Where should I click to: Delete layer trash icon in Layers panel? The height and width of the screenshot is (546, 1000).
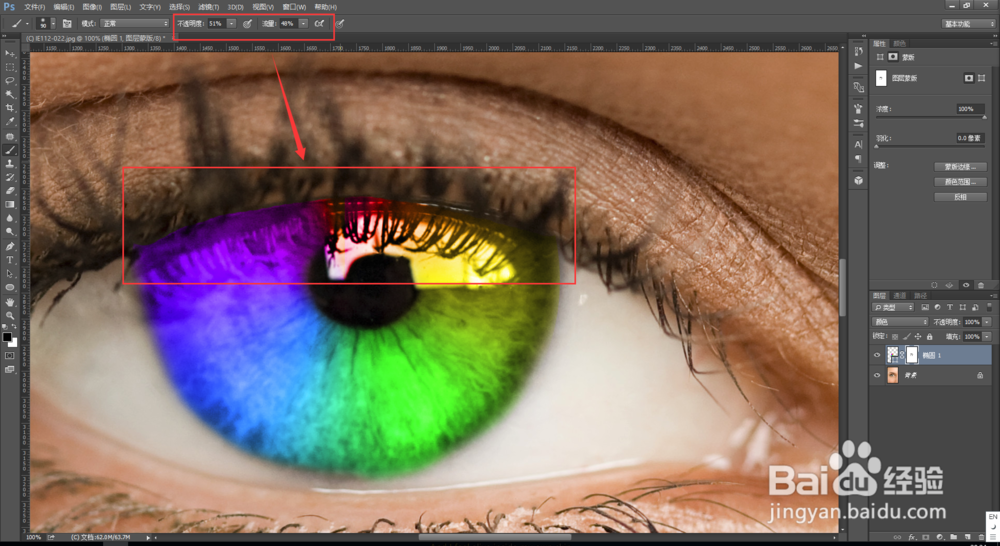(982, 537)
